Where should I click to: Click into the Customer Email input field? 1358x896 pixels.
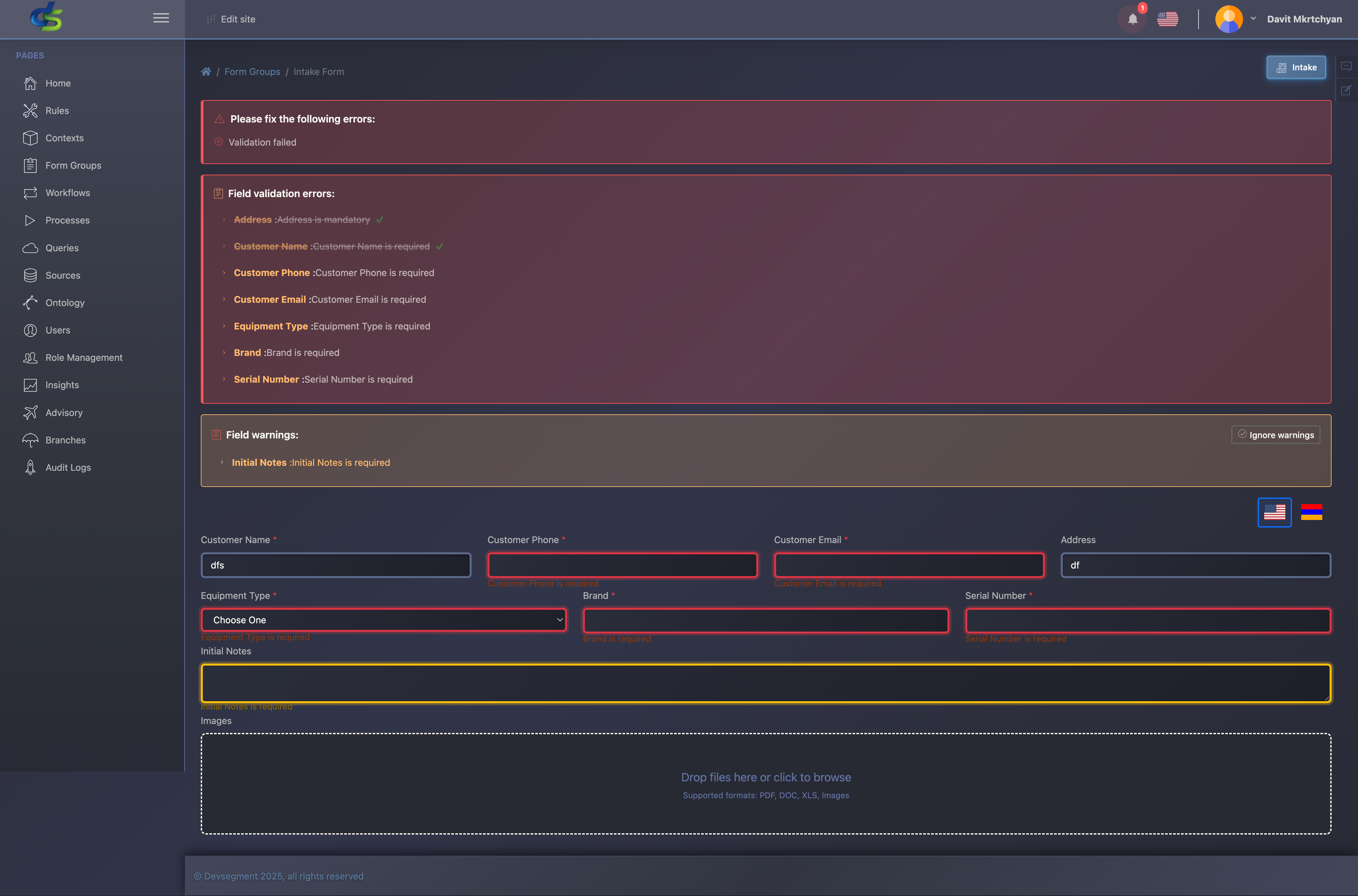pos(909,565)
